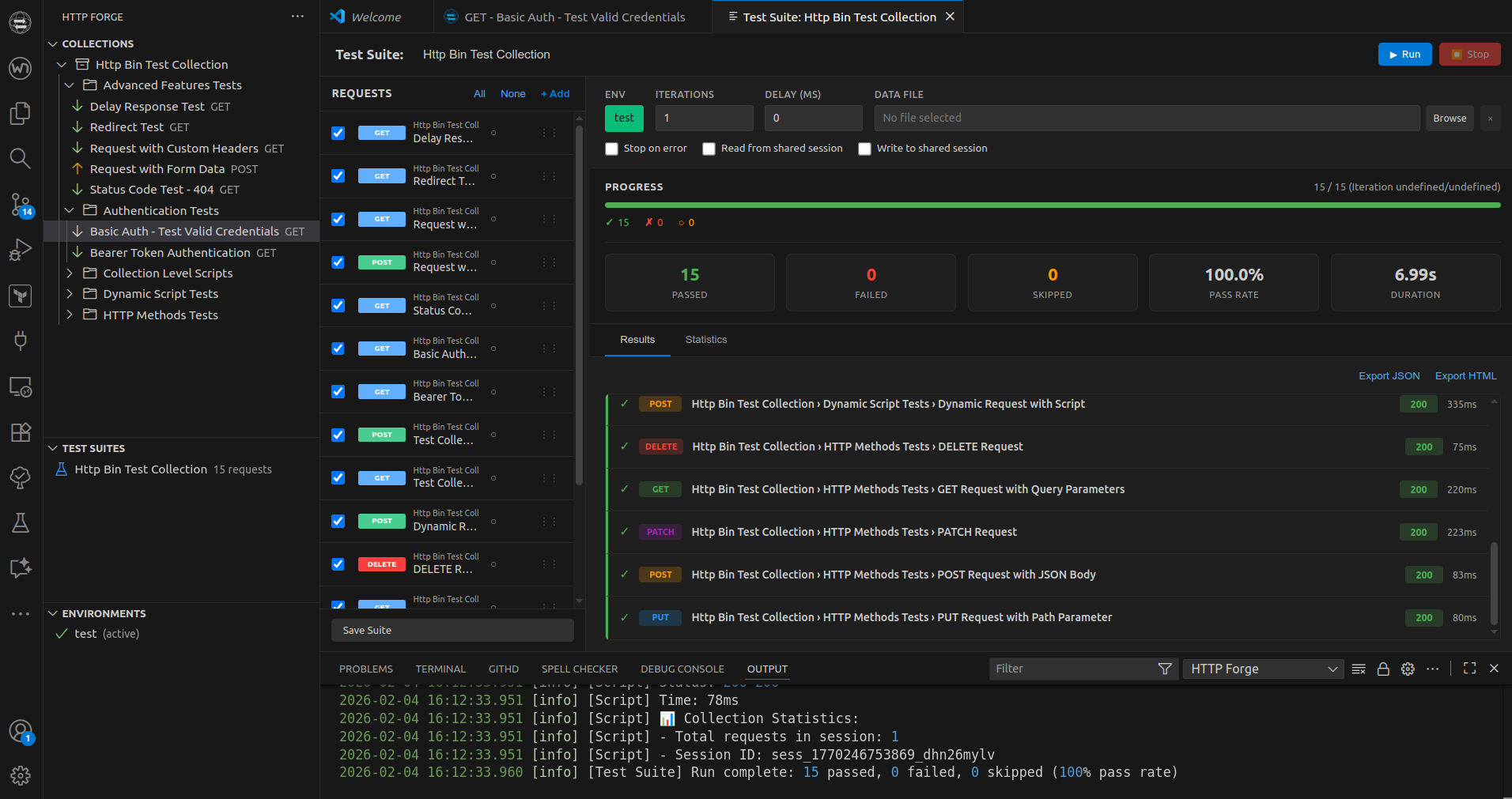Switch to the Statistics tab

[x=706, y=340]
